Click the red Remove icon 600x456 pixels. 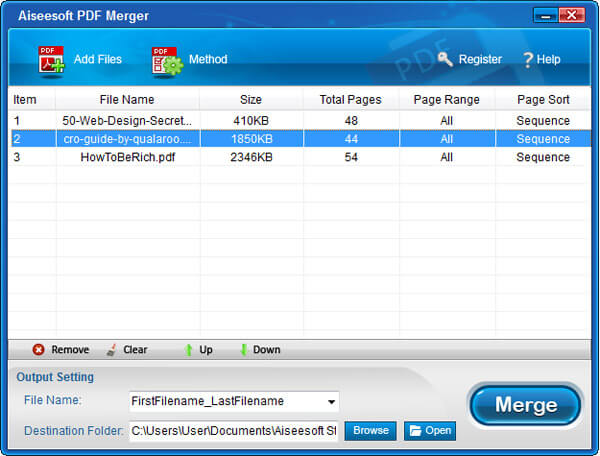(x=38, y=349)
